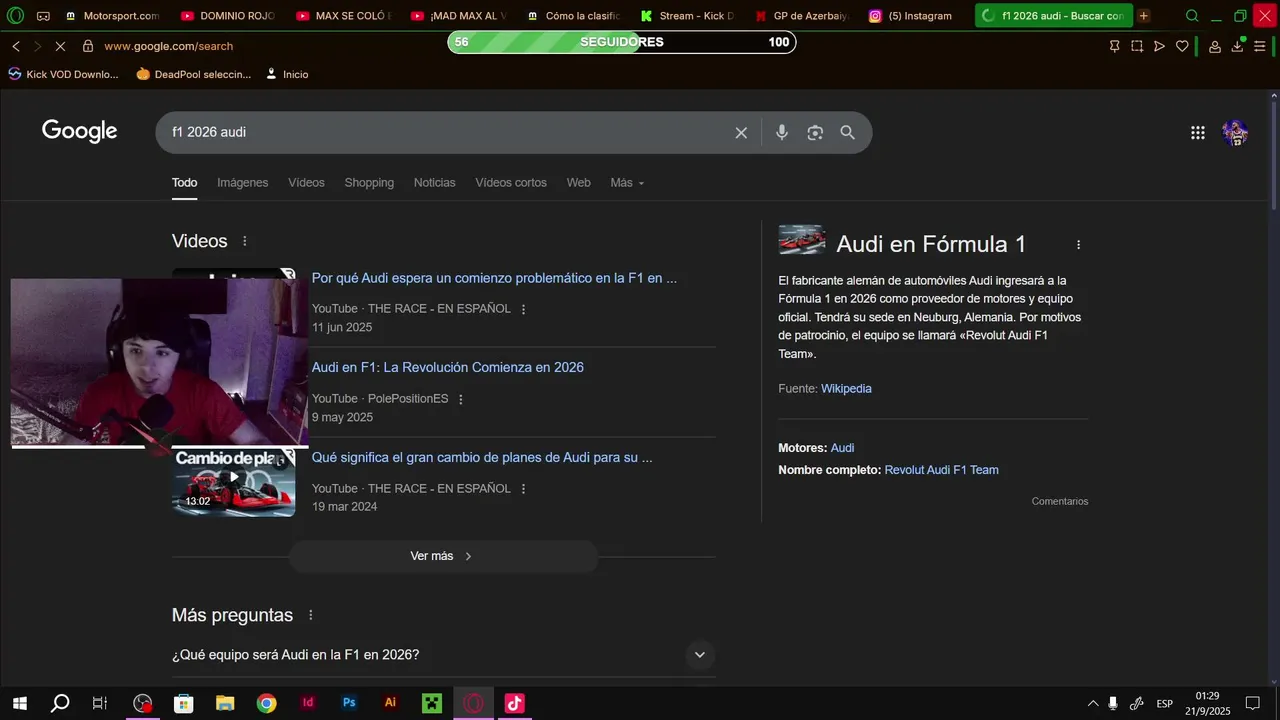Screen dimensions: 1280x720
Task: Add page to bookmarks heart icon
Action: (1182, 46)
